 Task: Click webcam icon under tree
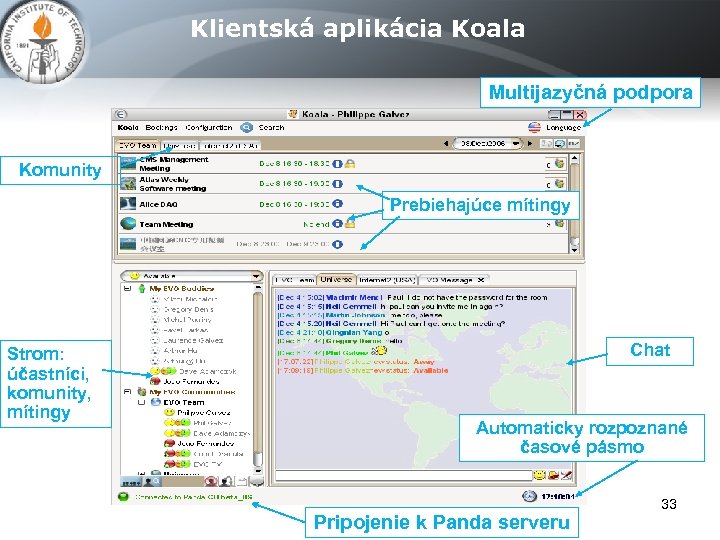click(211, 481)
